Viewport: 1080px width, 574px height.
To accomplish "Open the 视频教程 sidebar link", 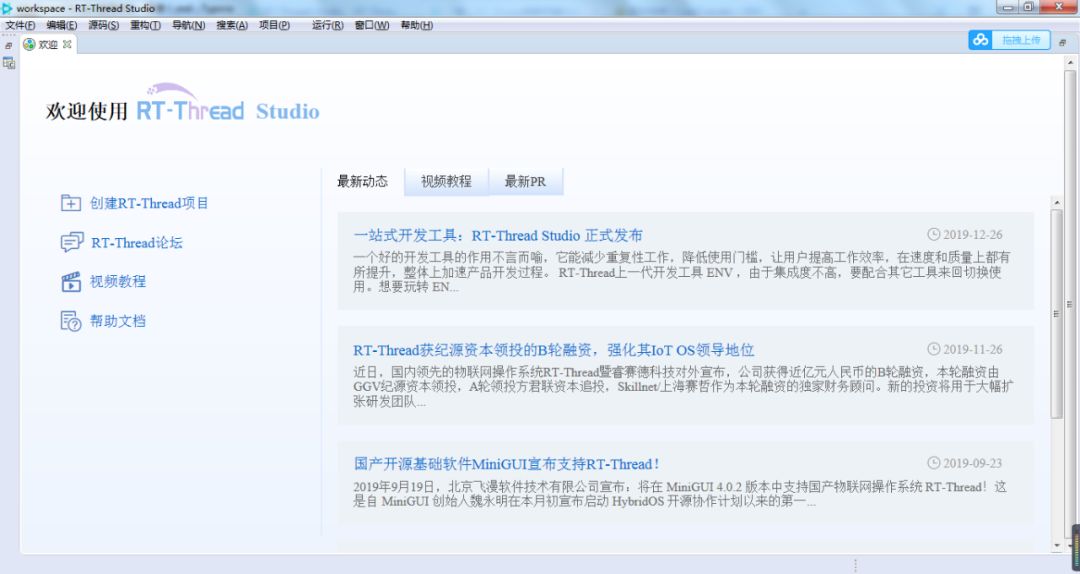I will pyautogui.click(x=118, y=281).
